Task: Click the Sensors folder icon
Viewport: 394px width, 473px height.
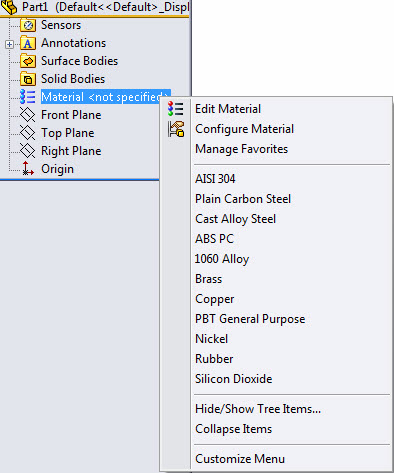Action: (x=28, y=25)
